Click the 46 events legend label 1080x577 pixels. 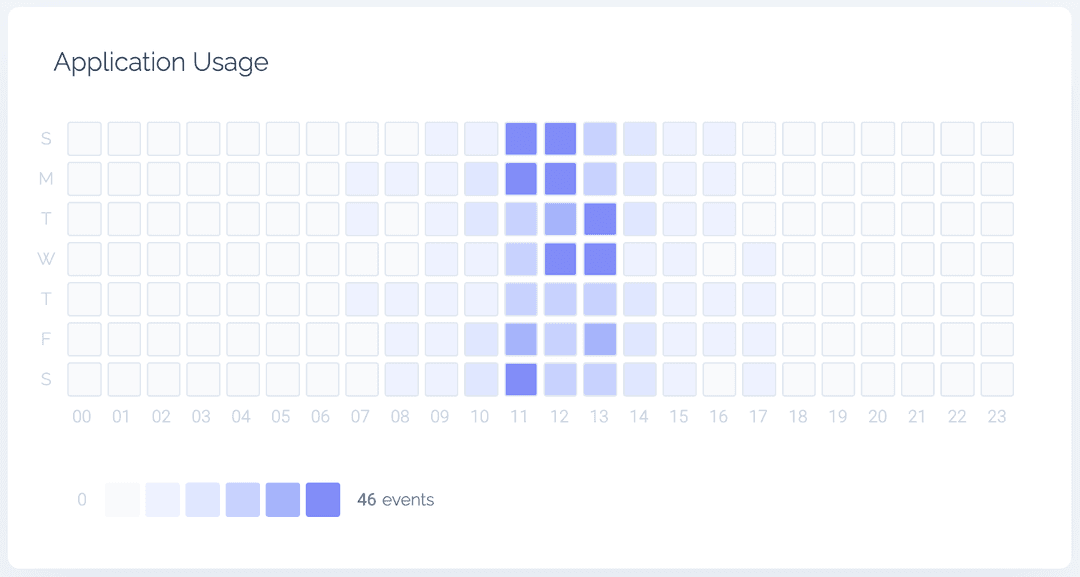[395, 499]
